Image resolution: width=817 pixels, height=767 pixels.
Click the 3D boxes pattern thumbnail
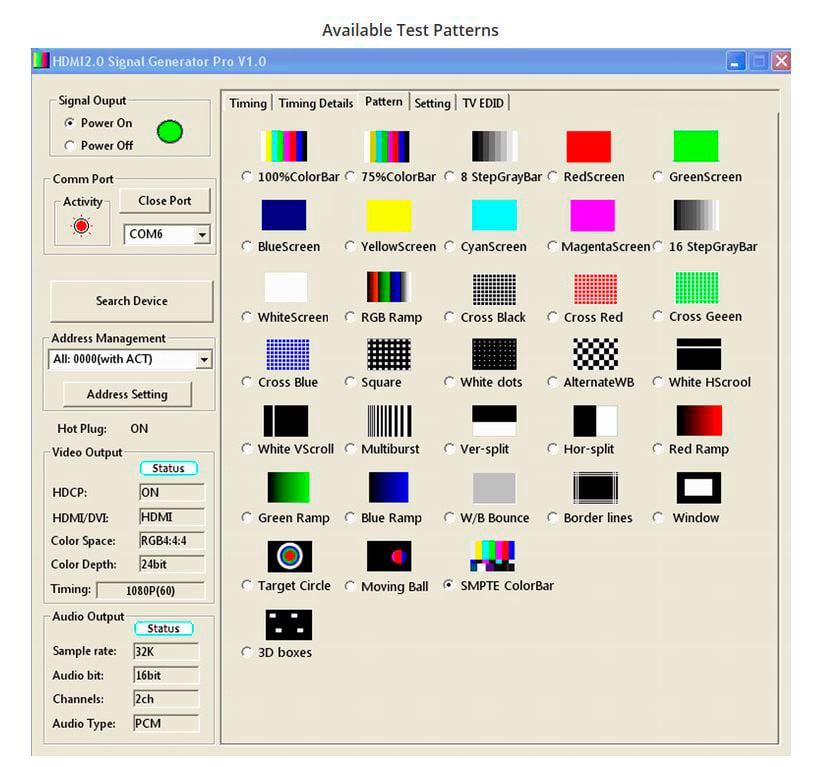pos(289,625)
